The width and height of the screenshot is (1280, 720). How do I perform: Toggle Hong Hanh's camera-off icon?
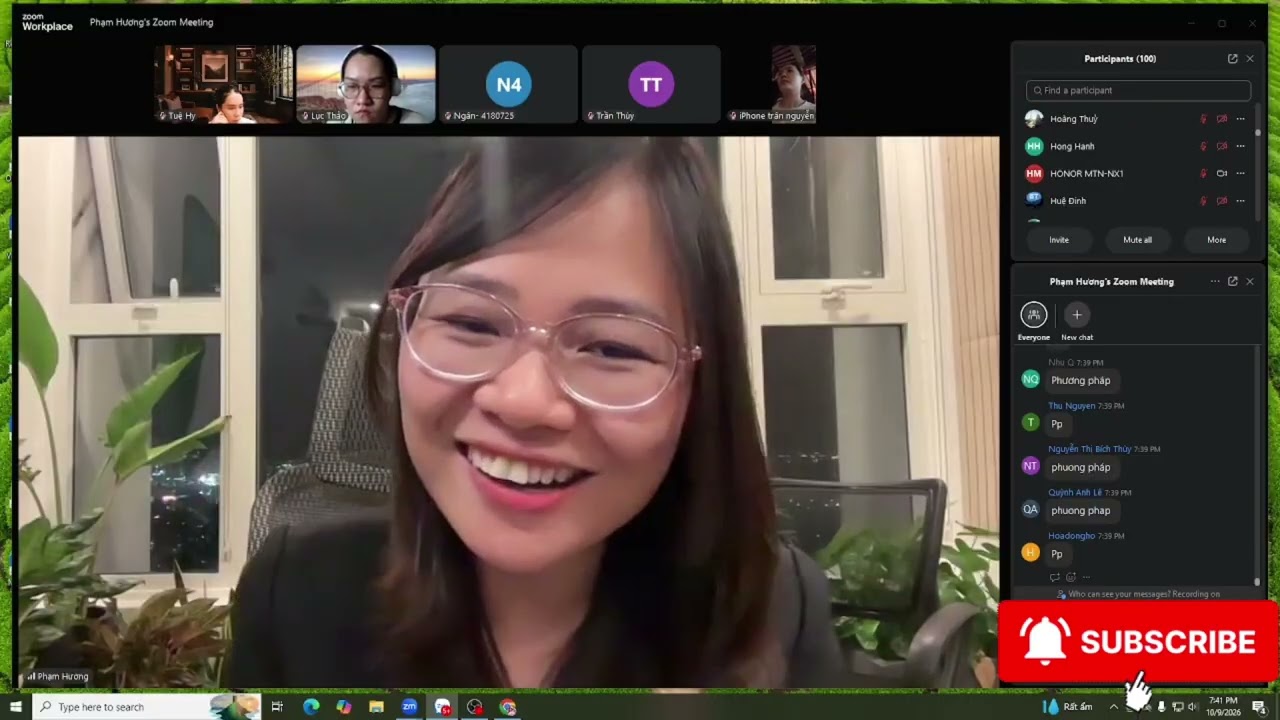(x=1222, y=146)
